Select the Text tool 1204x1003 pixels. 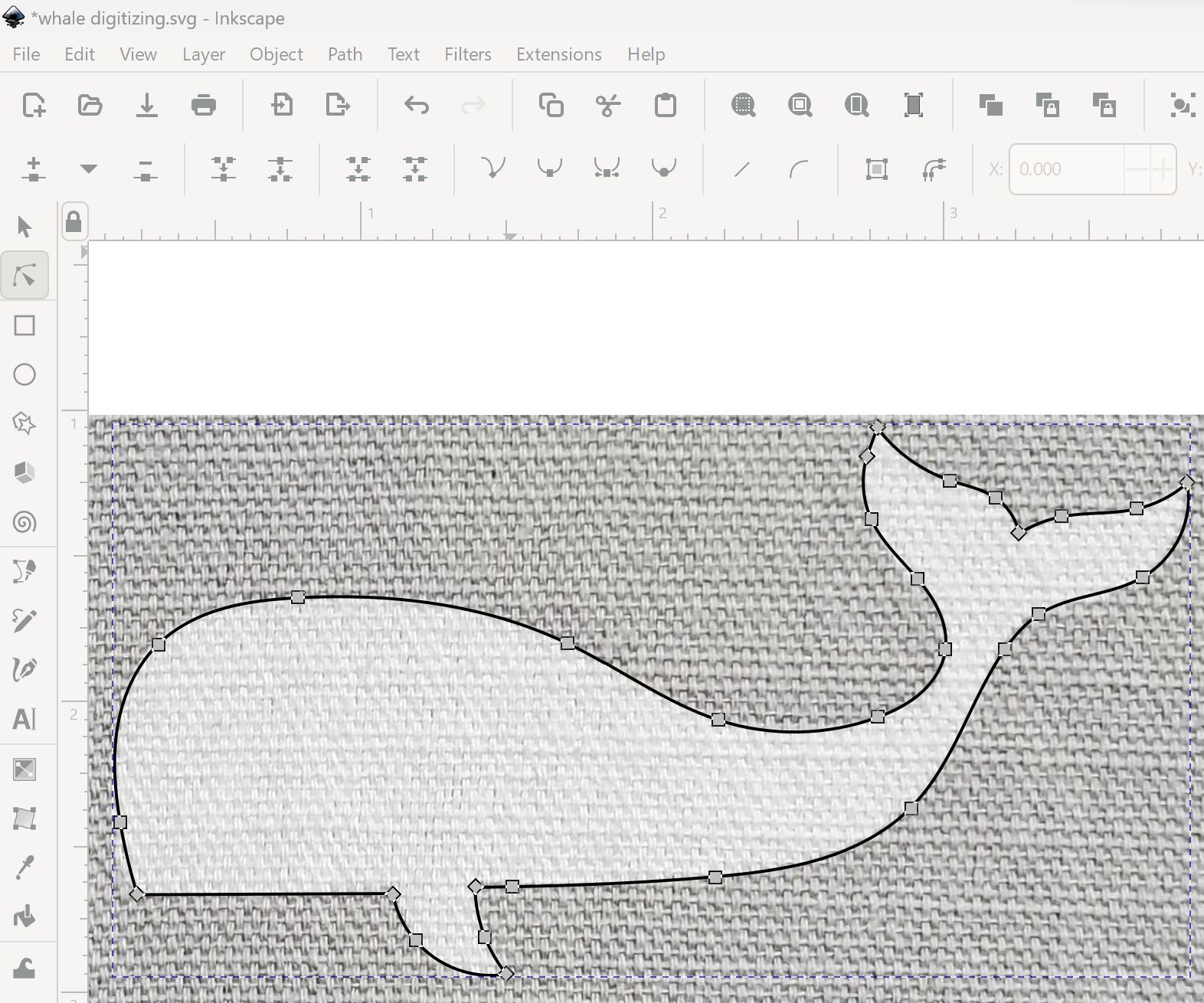pyautogui.click(x=25, y=719)
